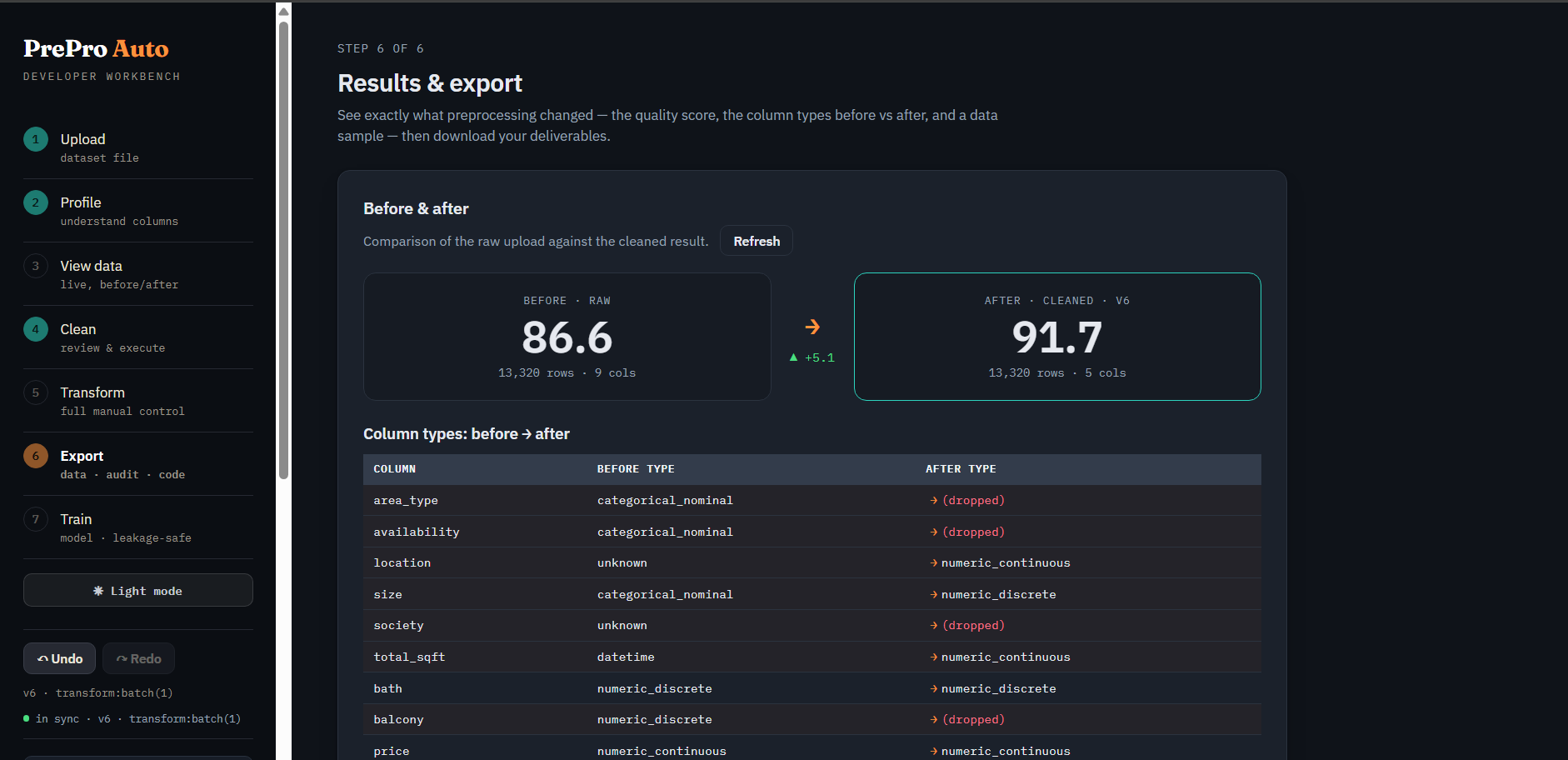Viewport: 1568px width, 760px height.
Task: Click the step 4 Clean circle icon
Action: point(36,329)
